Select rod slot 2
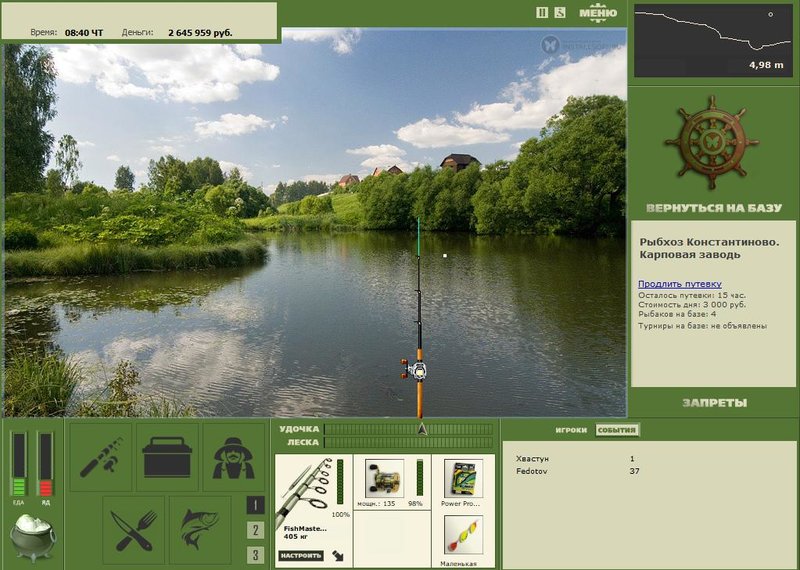This screenshot has height=570, width=800. [256, 530]
